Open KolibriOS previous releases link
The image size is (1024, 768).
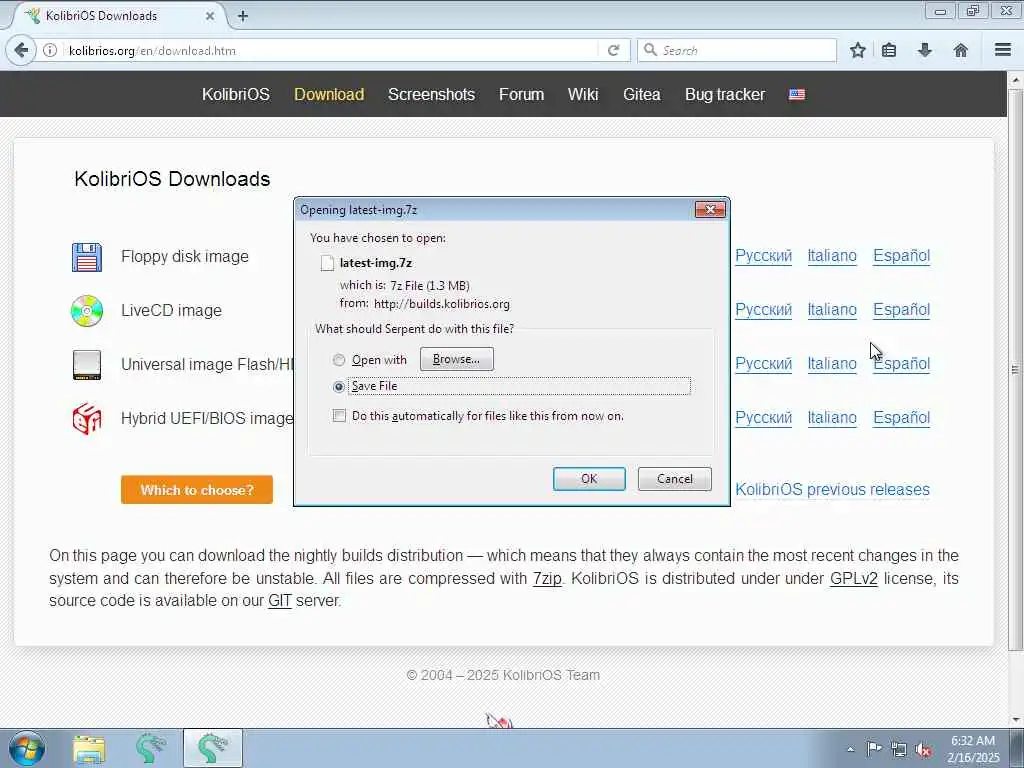pos(832,490)
